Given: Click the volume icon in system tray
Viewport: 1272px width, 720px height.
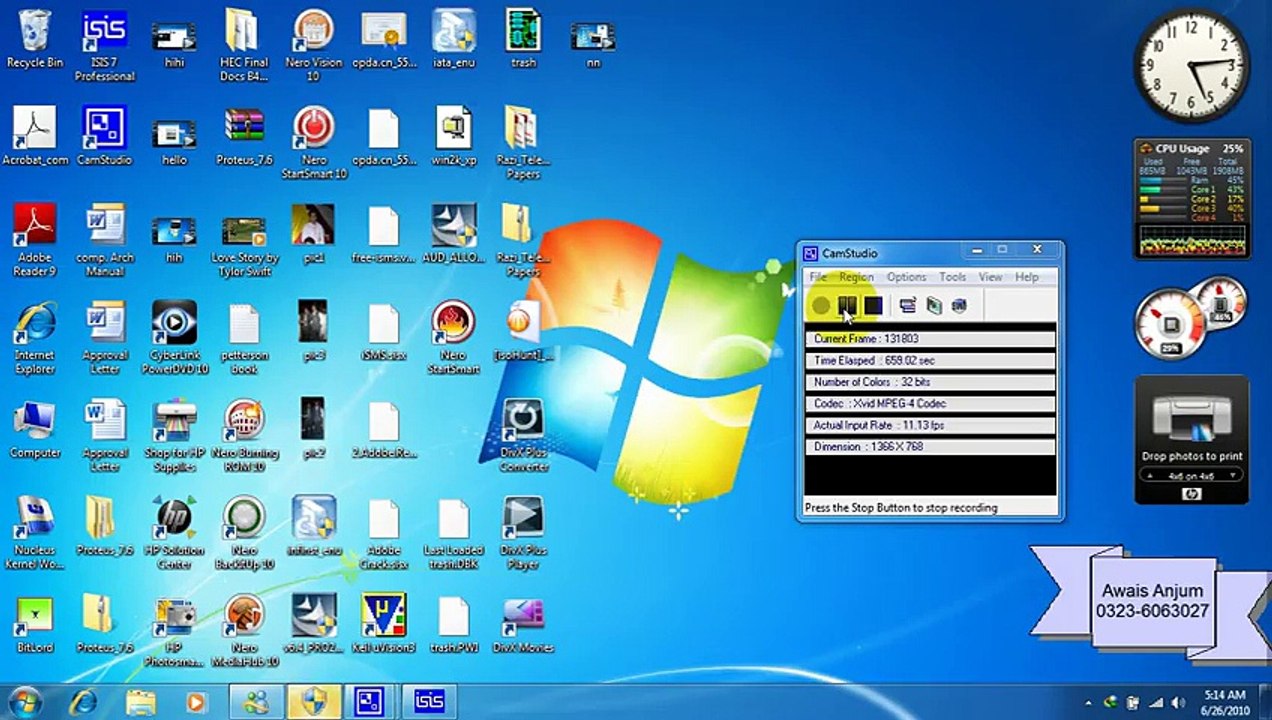Looking at the screenshot, I should [x=1177, y=703].
